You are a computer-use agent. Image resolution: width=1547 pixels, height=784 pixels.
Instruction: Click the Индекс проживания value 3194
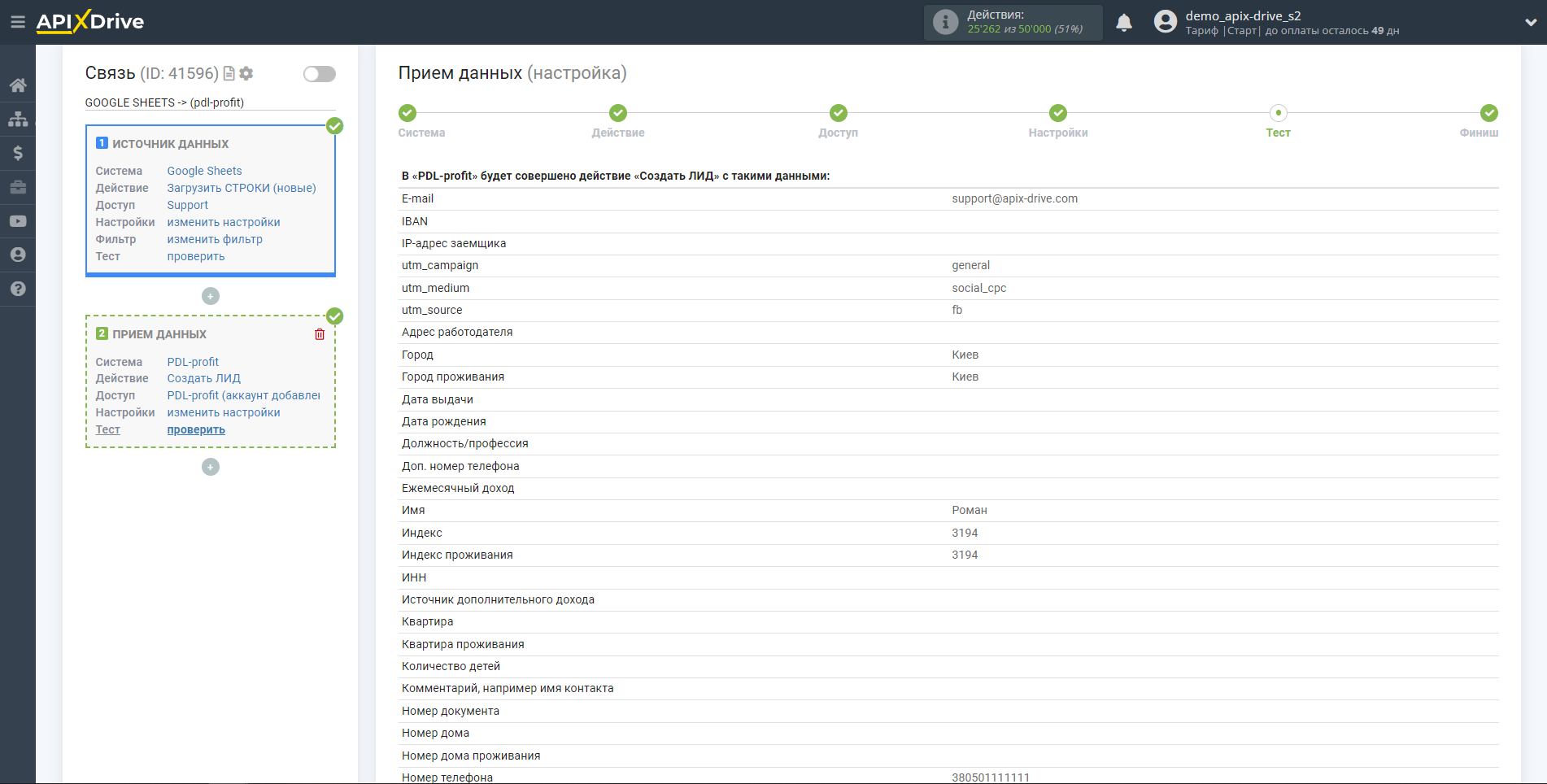[965, 555]
